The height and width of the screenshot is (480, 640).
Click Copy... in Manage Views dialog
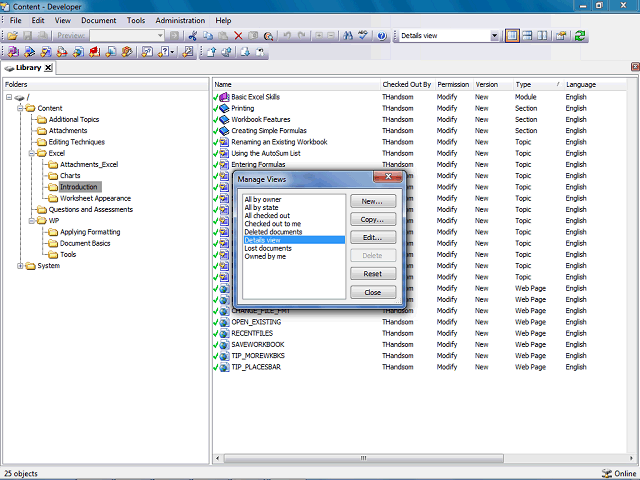373,219
